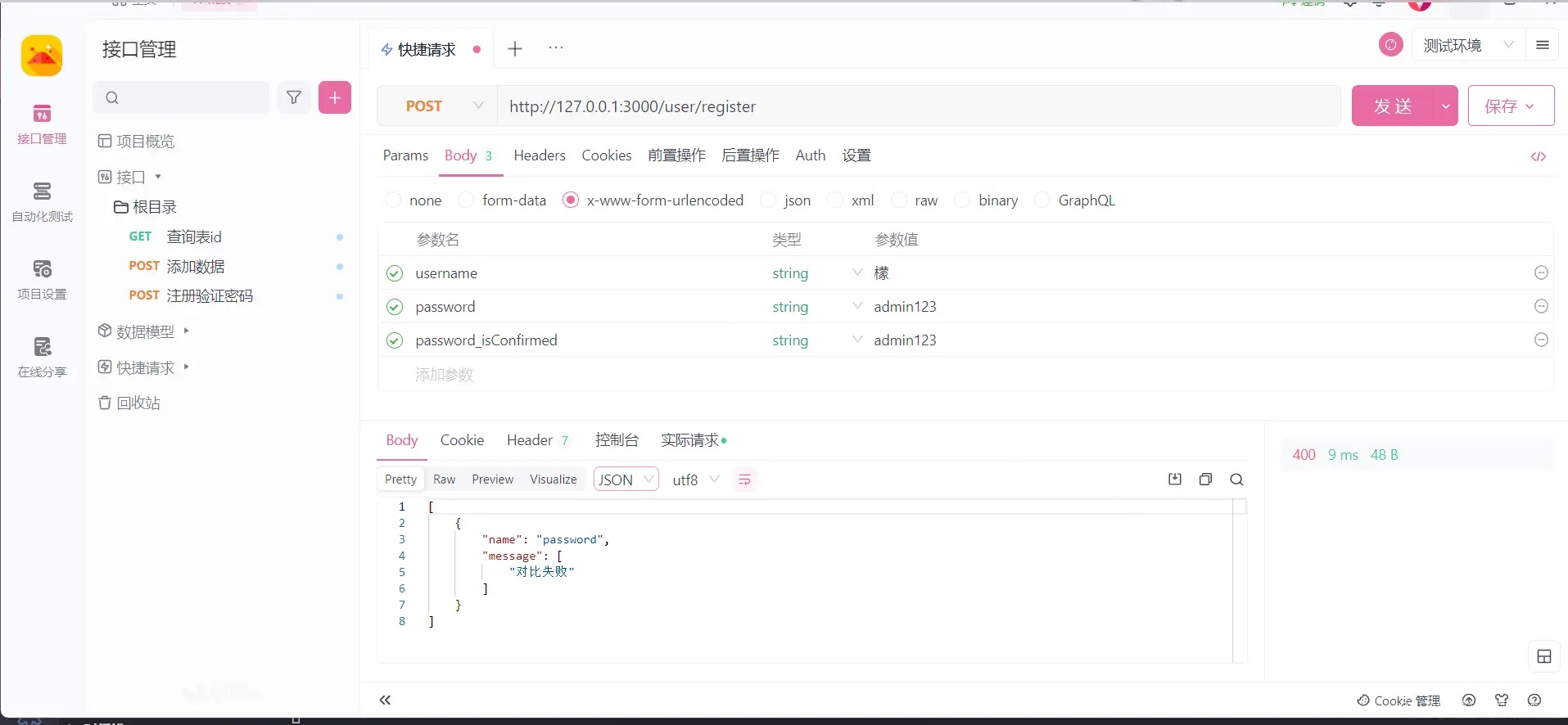Download the response using the save icon
The width and height of the screenshot is (1568, 725).
[x=1174, y=480]
